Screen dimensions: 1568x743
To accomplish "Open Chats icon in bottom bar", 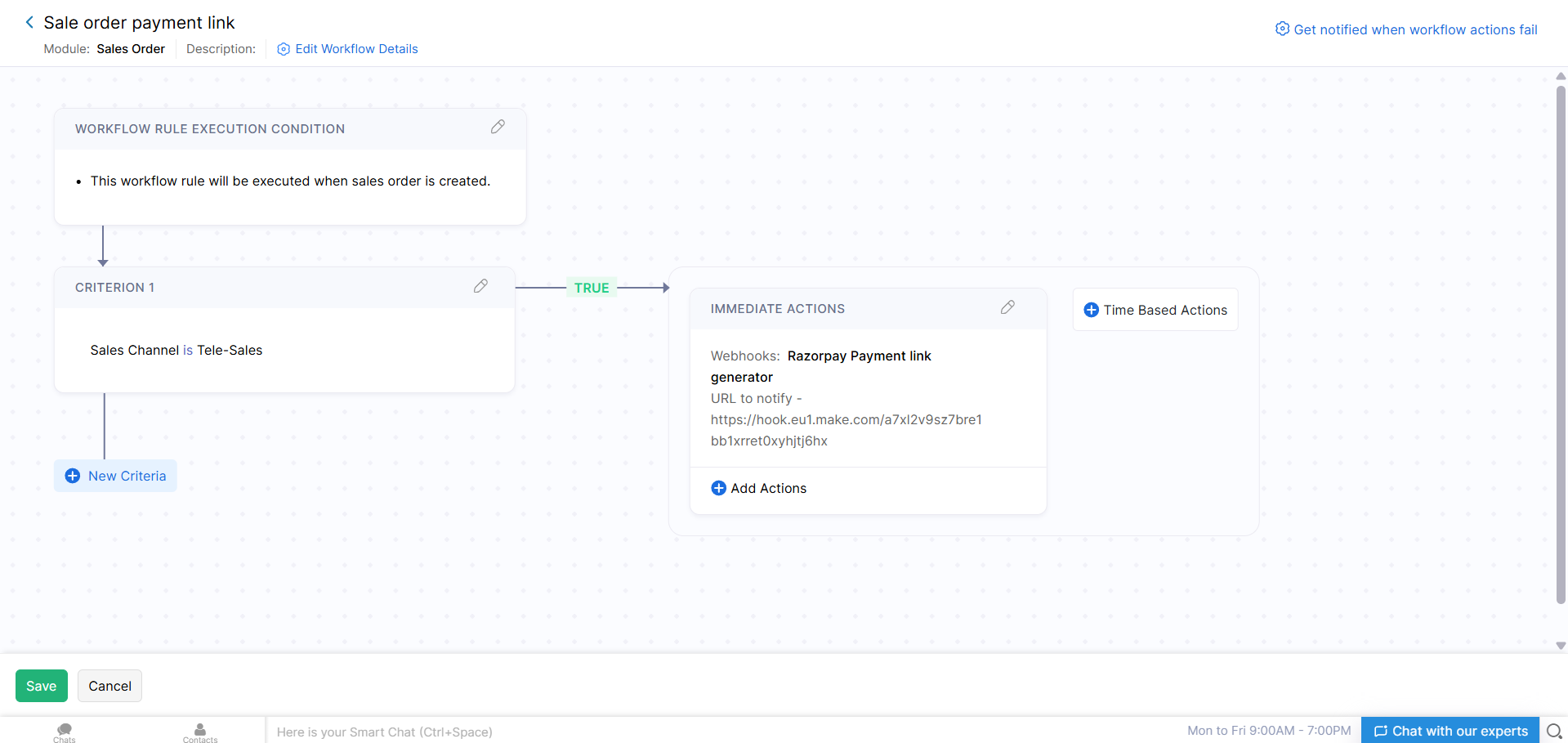I will point(65,732).
